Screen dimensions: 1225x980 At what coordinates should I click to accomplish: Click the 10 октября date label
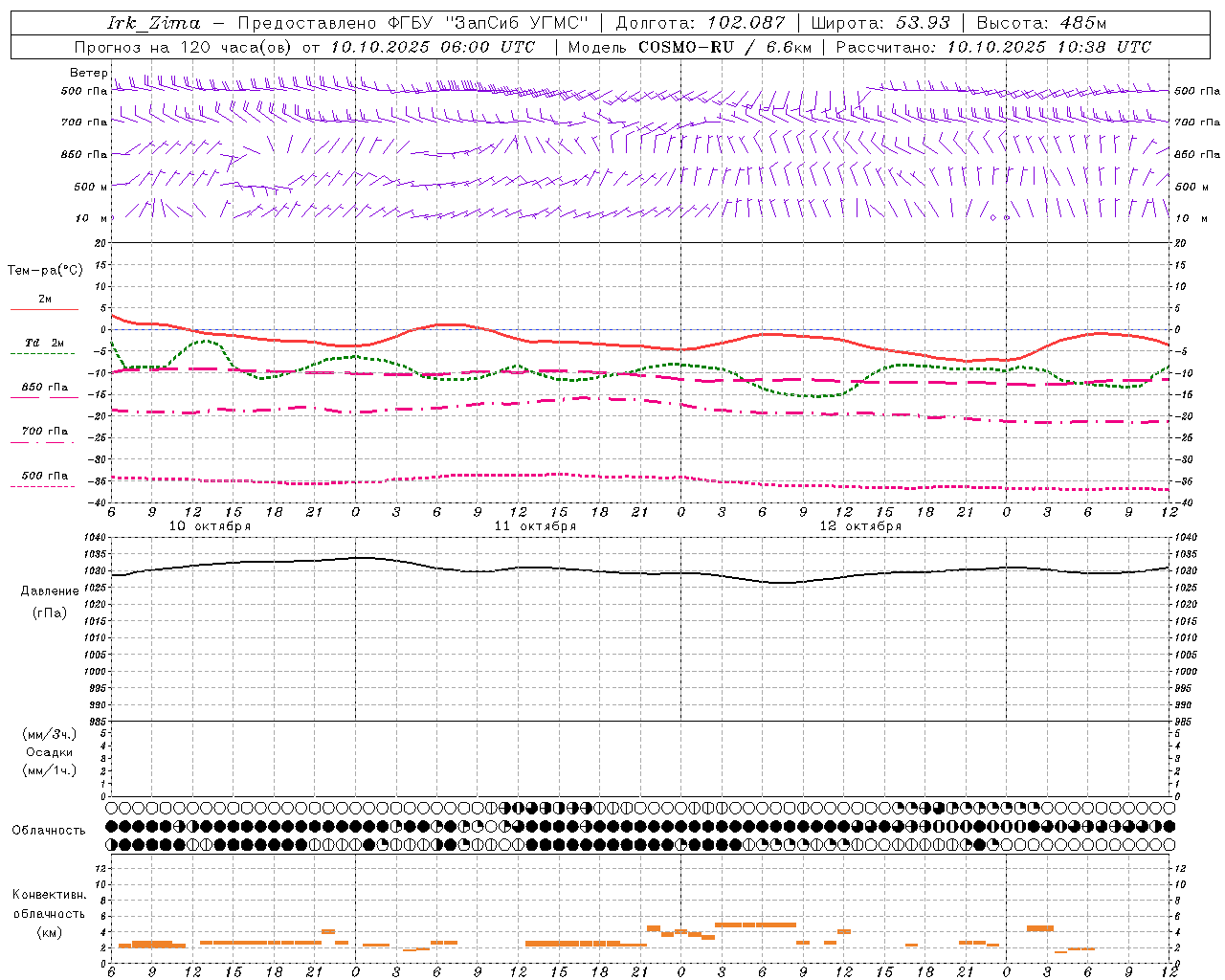pos(210,525)
